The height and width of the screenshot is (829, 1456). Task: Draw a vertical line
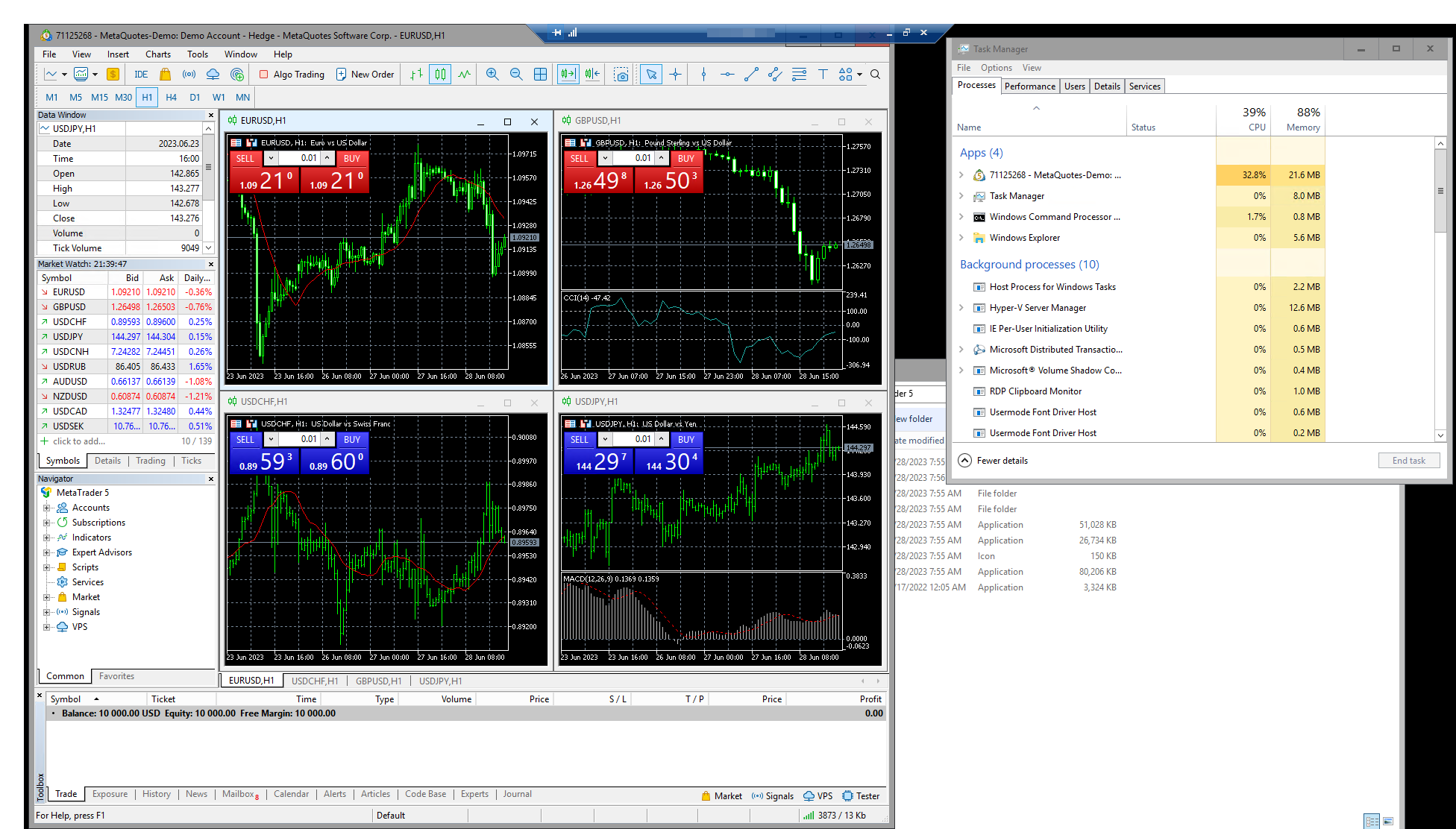703,75
